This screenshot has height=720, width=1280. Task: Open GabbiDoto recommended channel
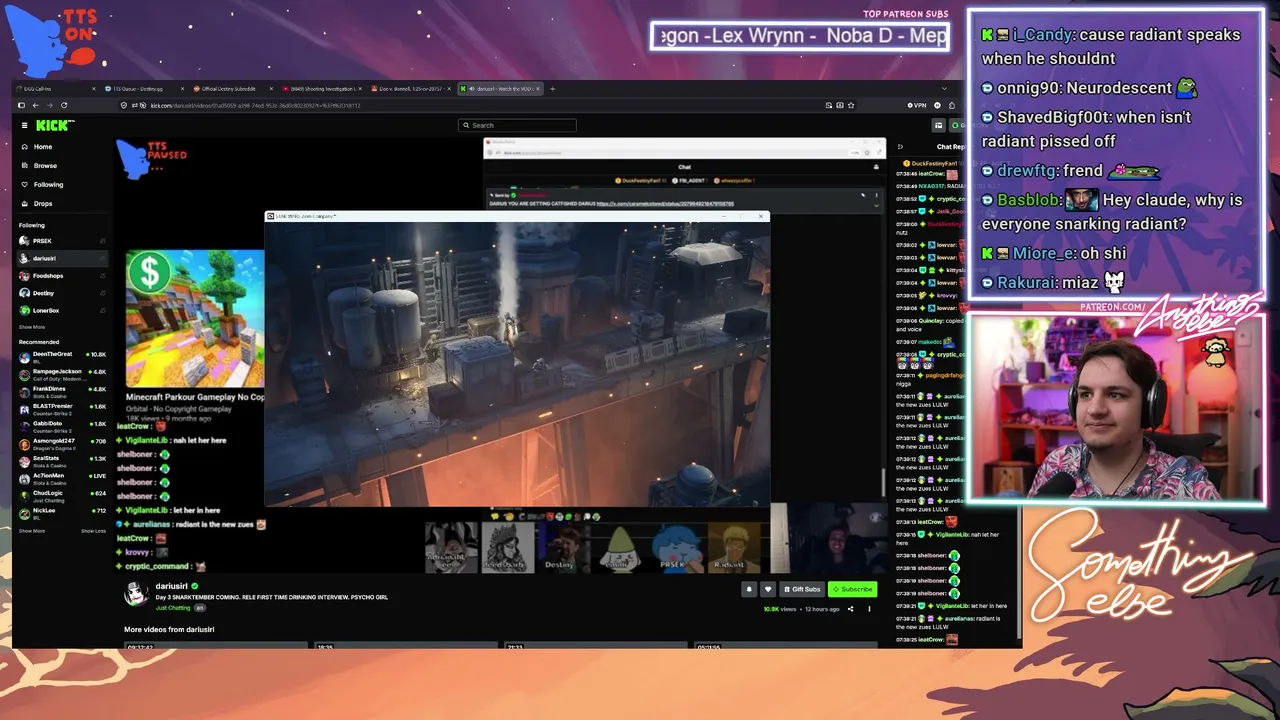62,425
